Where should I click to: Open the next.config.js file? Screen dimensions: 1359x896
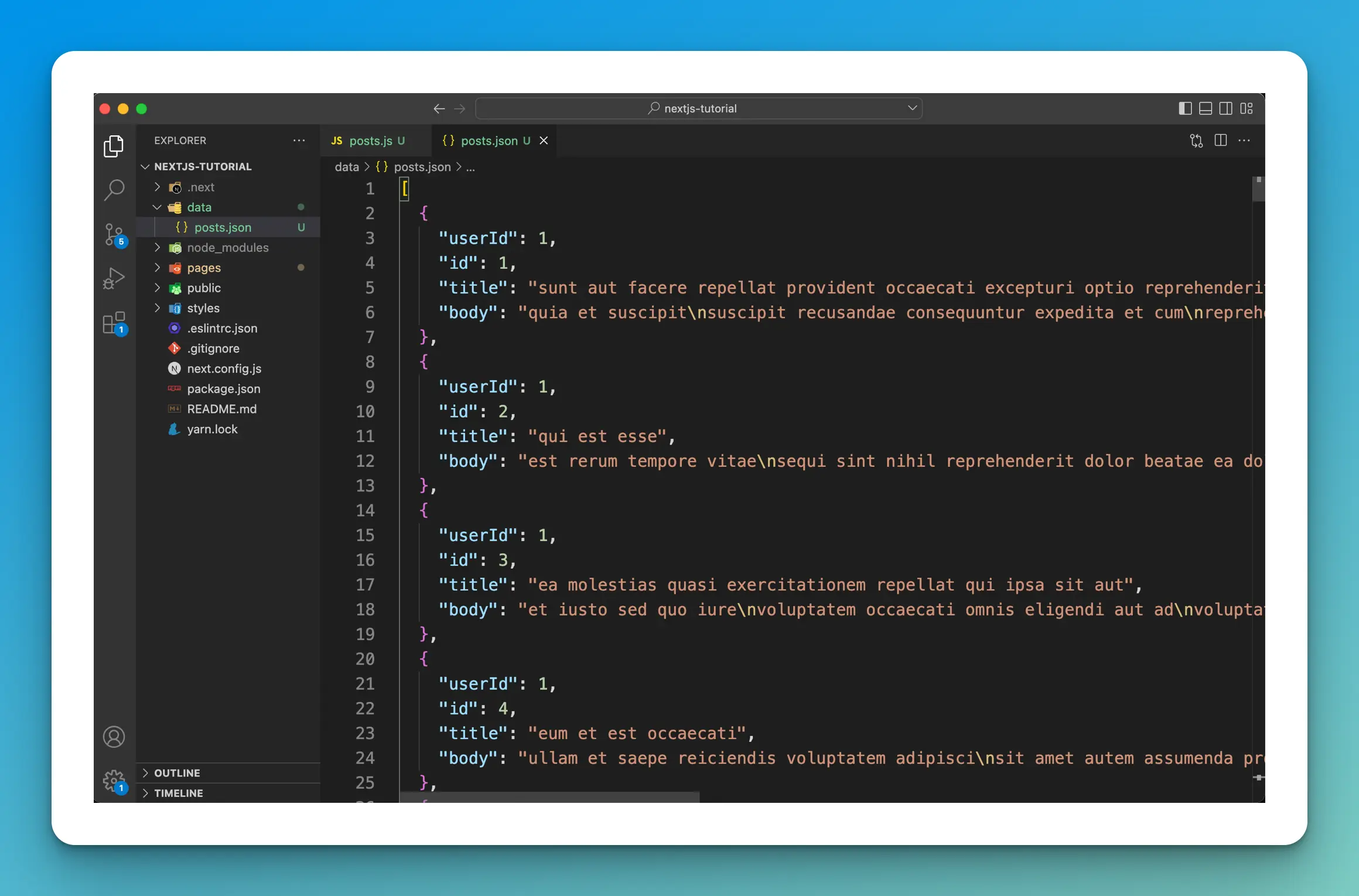tap(228, 369)
